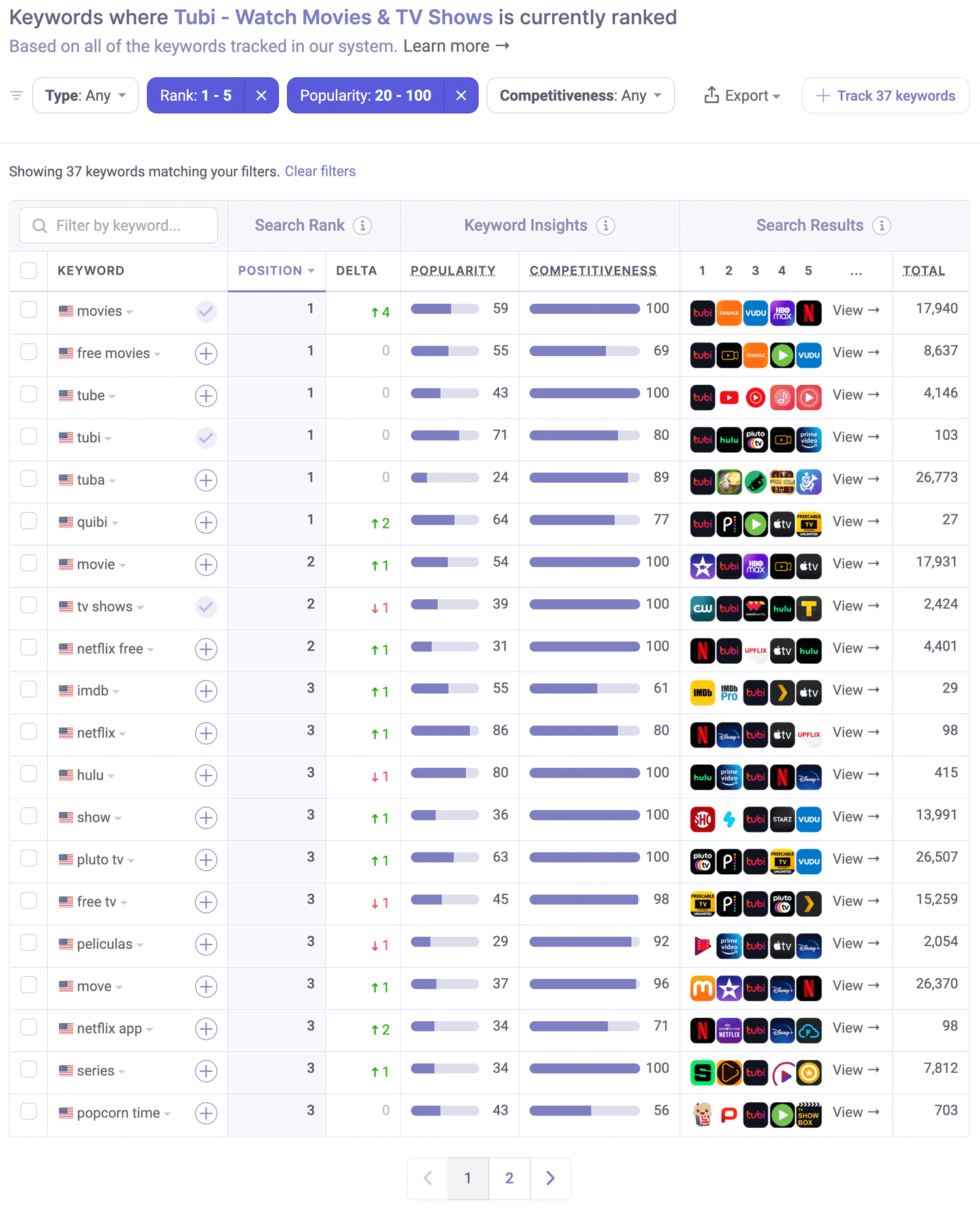Open Search Rank info icon
Screen dimensions: 980x1214
(x=363, y=225)
